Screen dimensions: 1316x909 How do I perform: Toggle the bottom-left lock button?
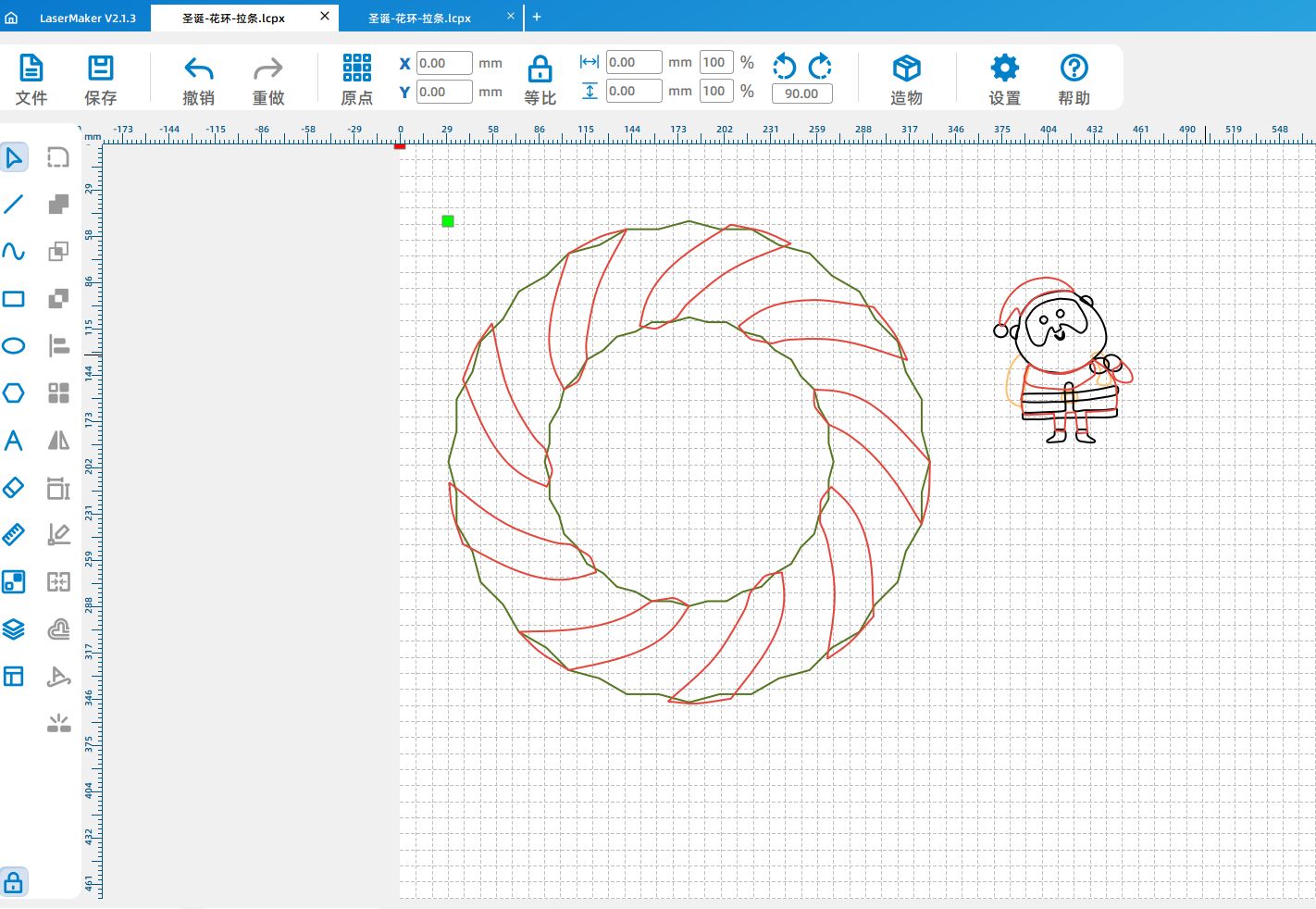[14, 881]
